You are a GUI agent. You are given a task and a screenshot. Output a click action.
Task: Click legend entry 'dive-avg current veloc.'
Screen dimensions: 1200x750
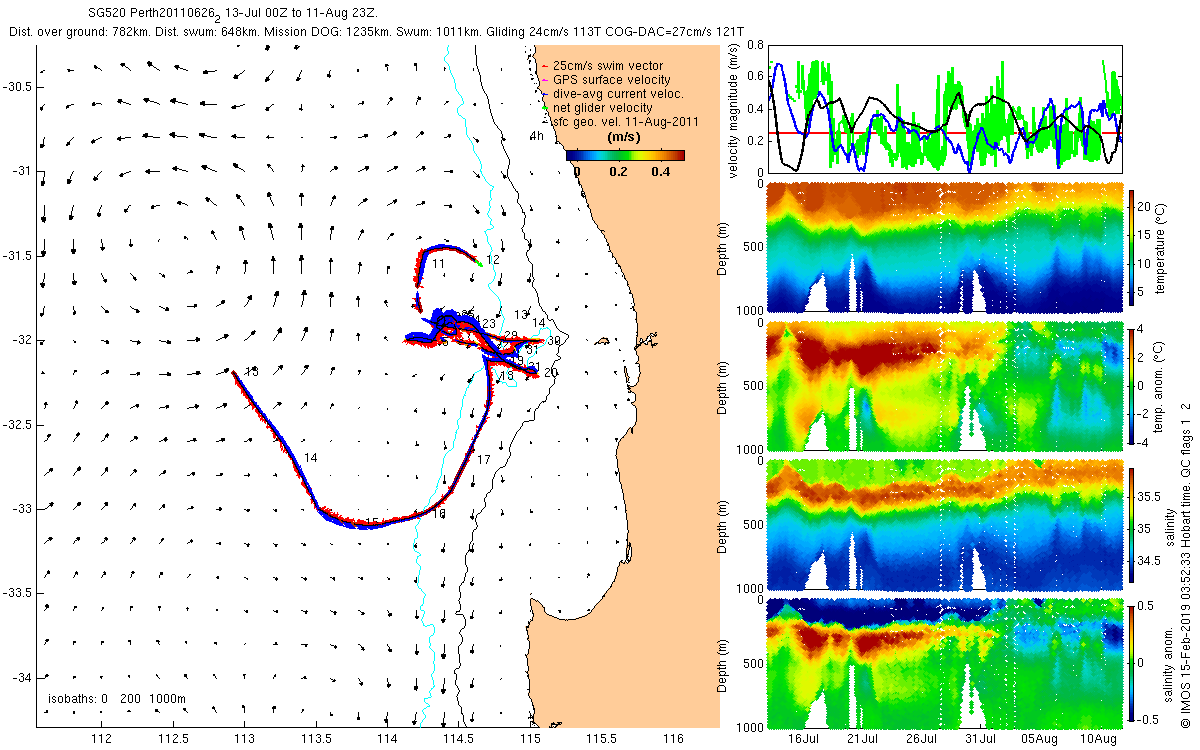click(617, 93)
